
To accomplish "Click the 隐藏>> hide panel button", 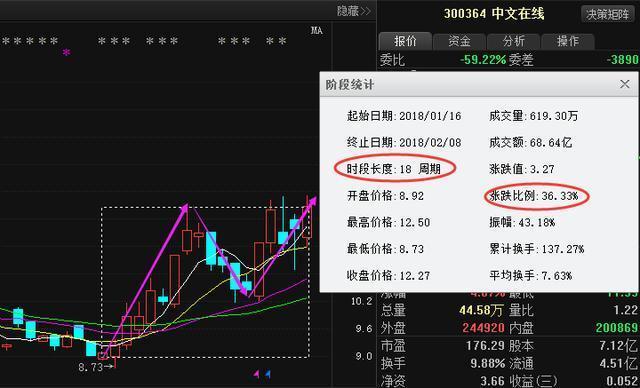I will [353, 11].
